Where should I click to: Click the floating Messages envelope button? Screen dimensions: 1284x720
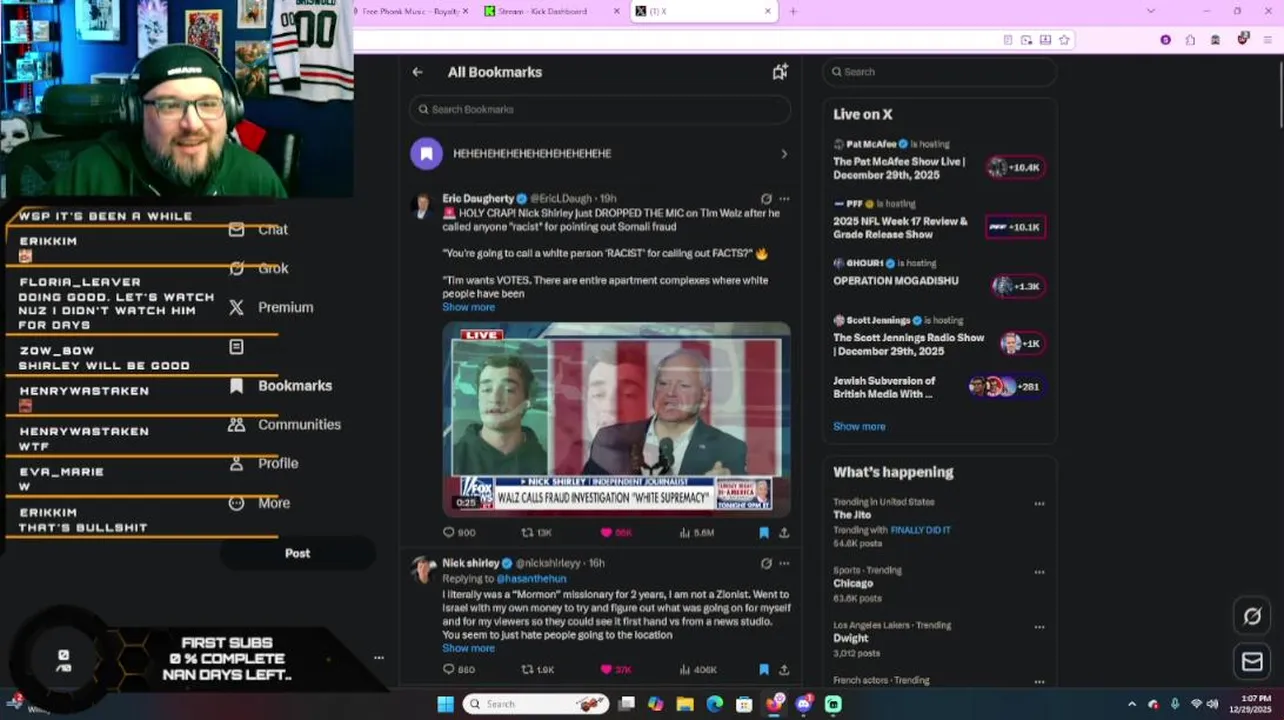point(1252,662)
